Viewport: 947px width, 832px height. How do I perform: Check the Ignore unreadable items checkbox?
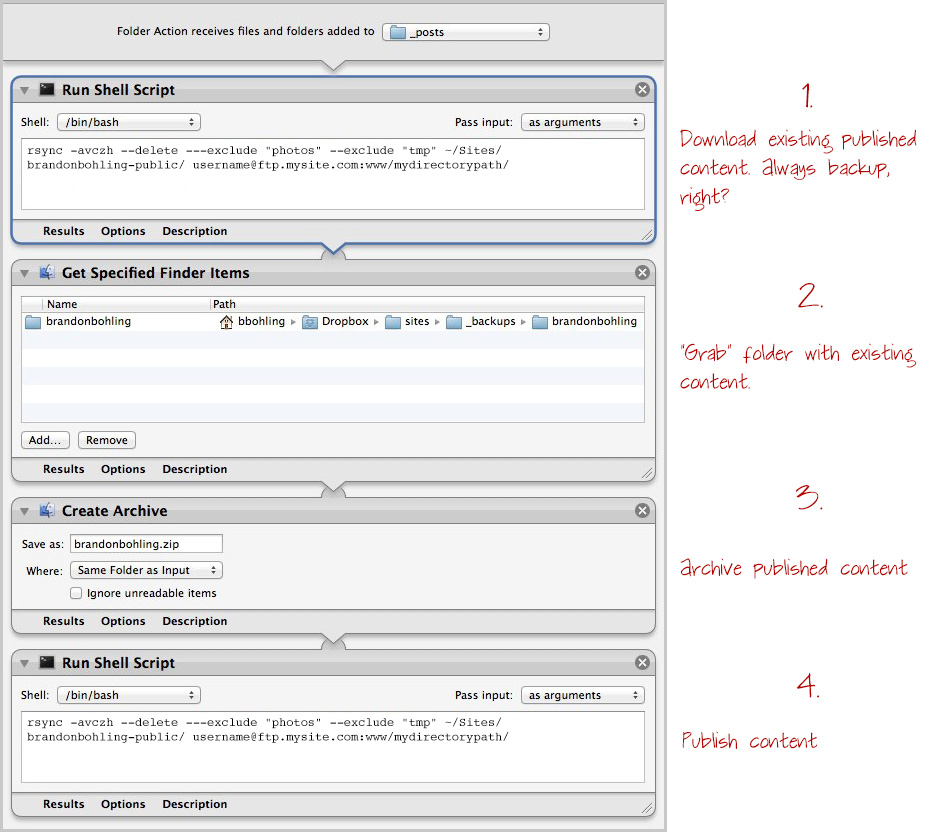pos(76,592)
